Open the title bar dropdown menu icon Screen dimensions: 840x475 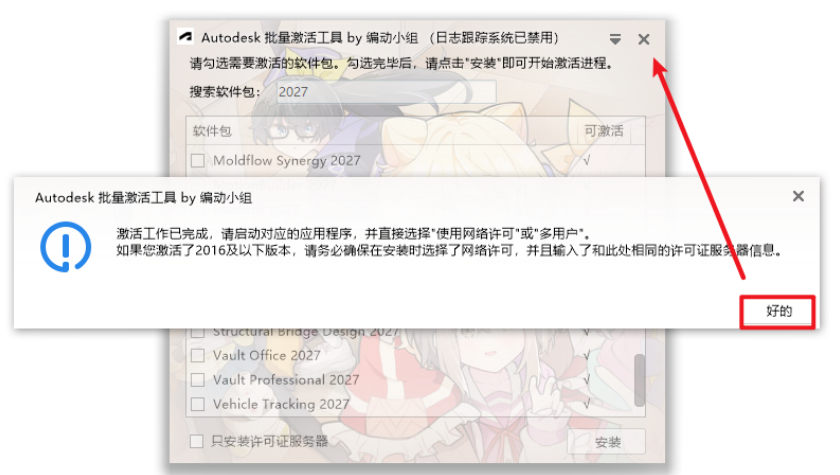point(615,39)
